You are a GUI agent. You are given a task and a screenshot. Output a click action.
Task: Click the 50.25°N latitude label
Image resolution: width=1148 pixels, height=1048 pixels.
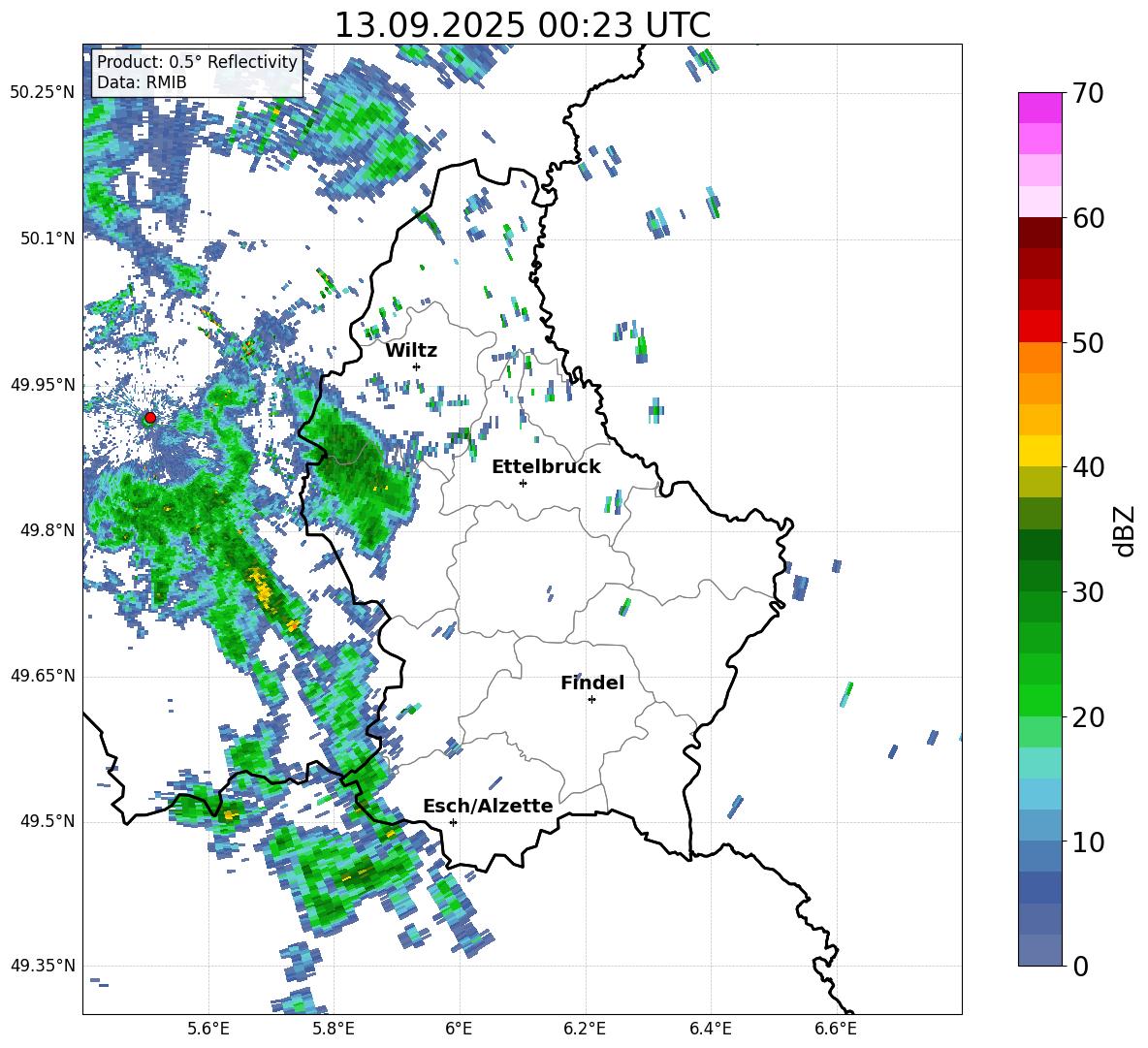point(43,93)
